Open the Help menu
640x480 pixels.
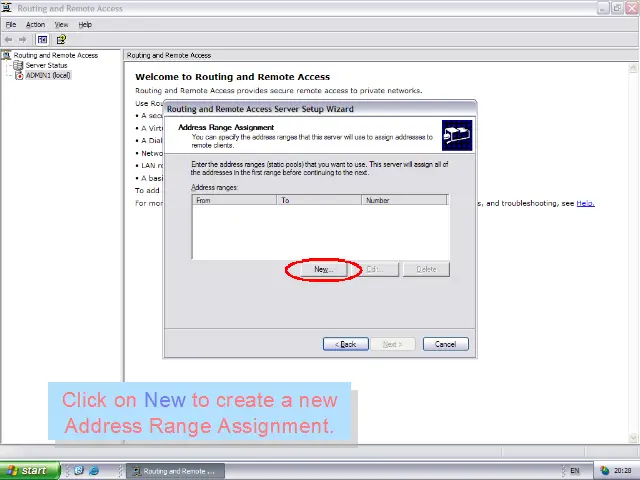click(85, 24)
